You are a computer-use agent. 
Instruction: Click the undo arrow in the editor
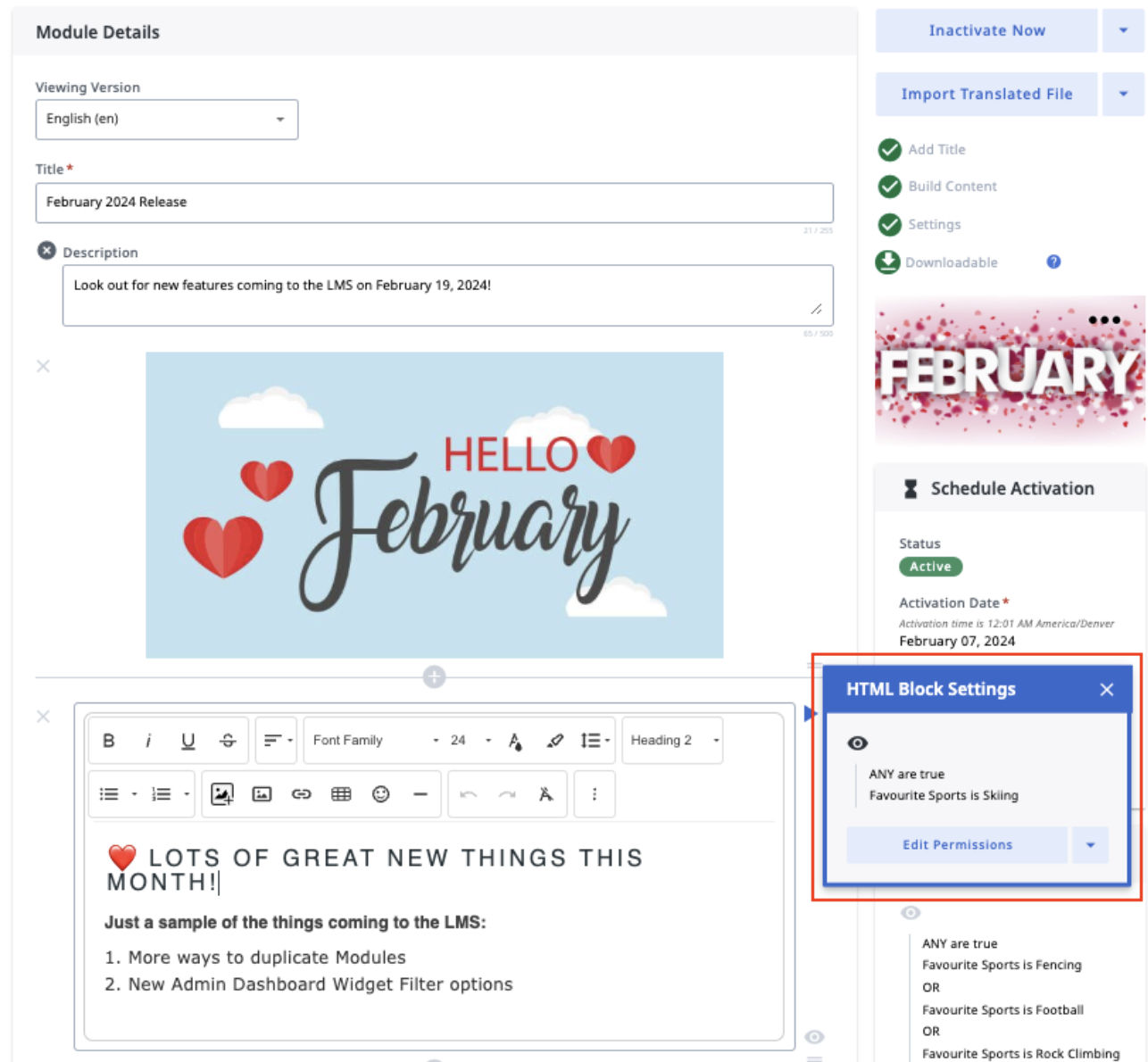(469, 794)
